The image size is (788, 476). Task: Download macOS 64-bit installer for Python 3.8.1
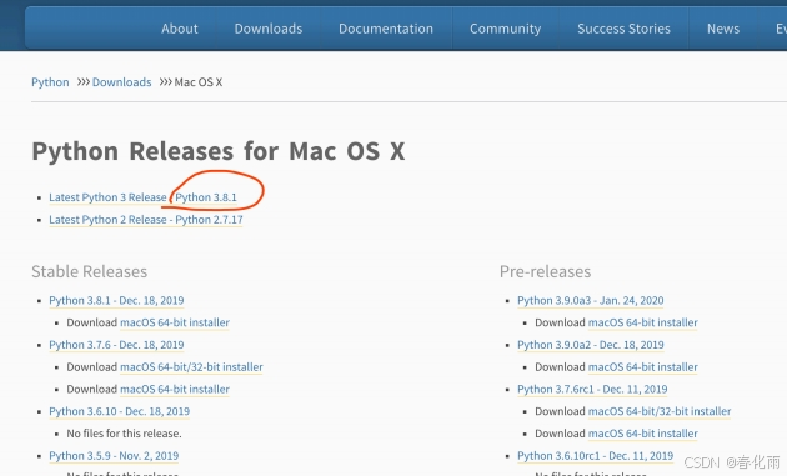(174, 323)
